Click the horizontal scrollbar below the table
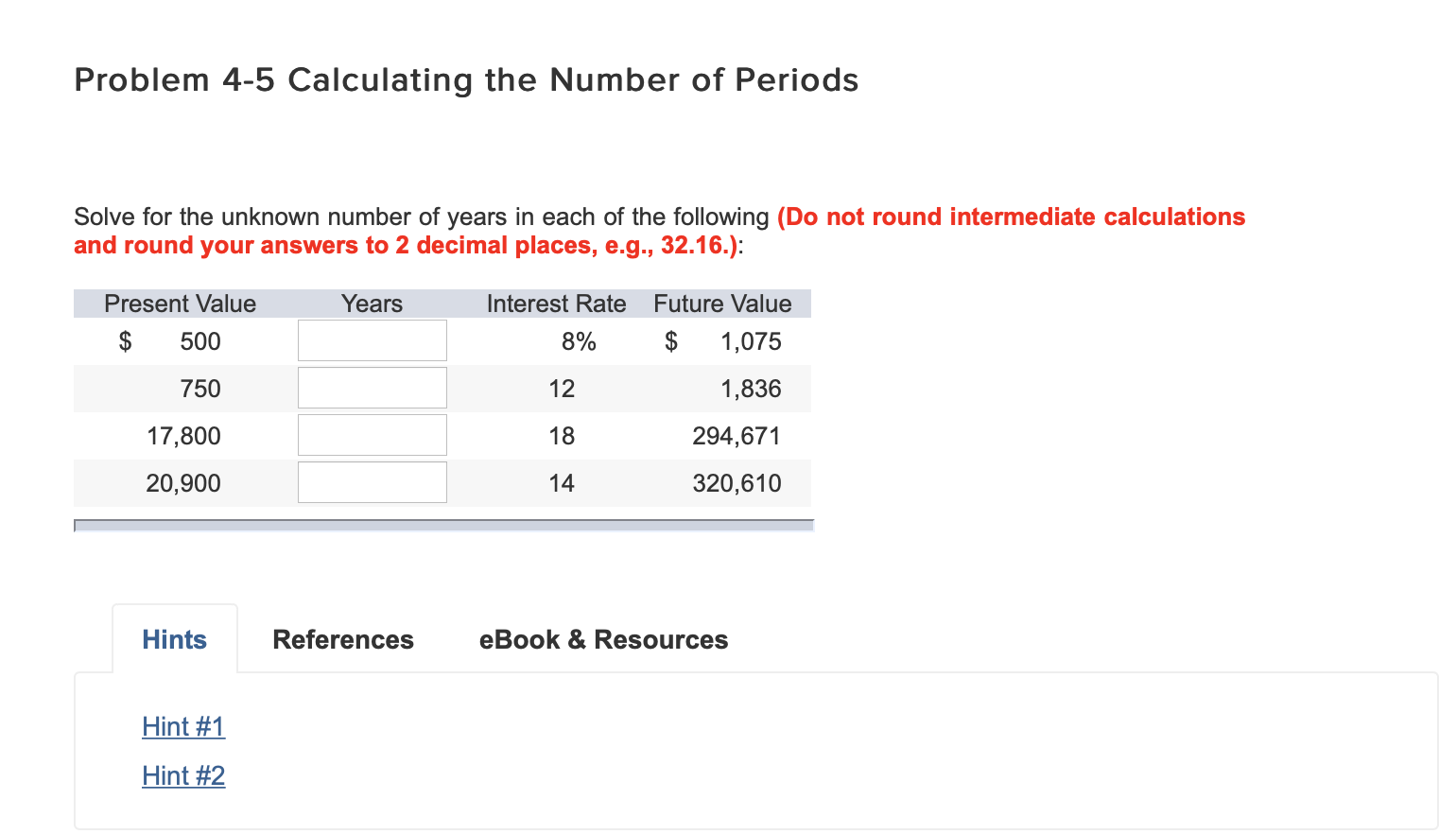This screenshot has width=1456, height=834. point(442,525)
